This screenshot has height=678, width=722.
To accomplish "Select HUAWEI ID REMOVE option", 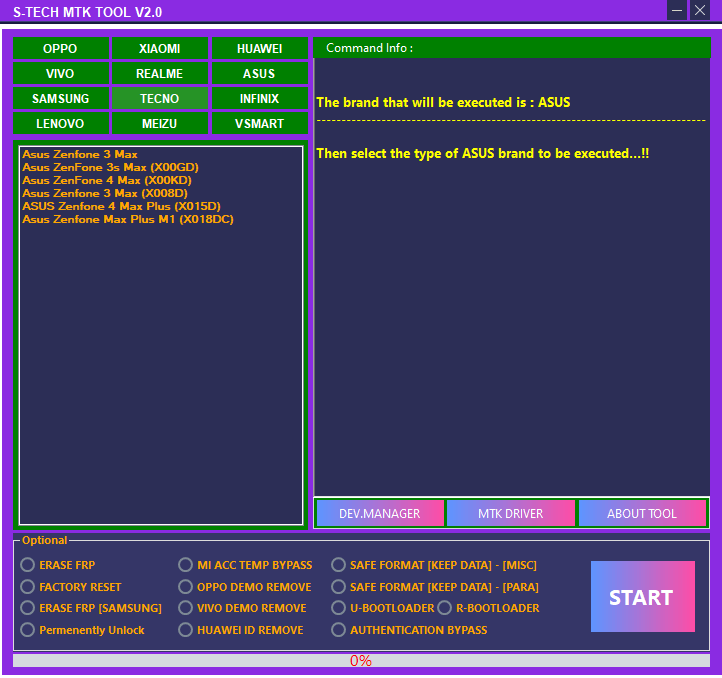I will 241,630.
